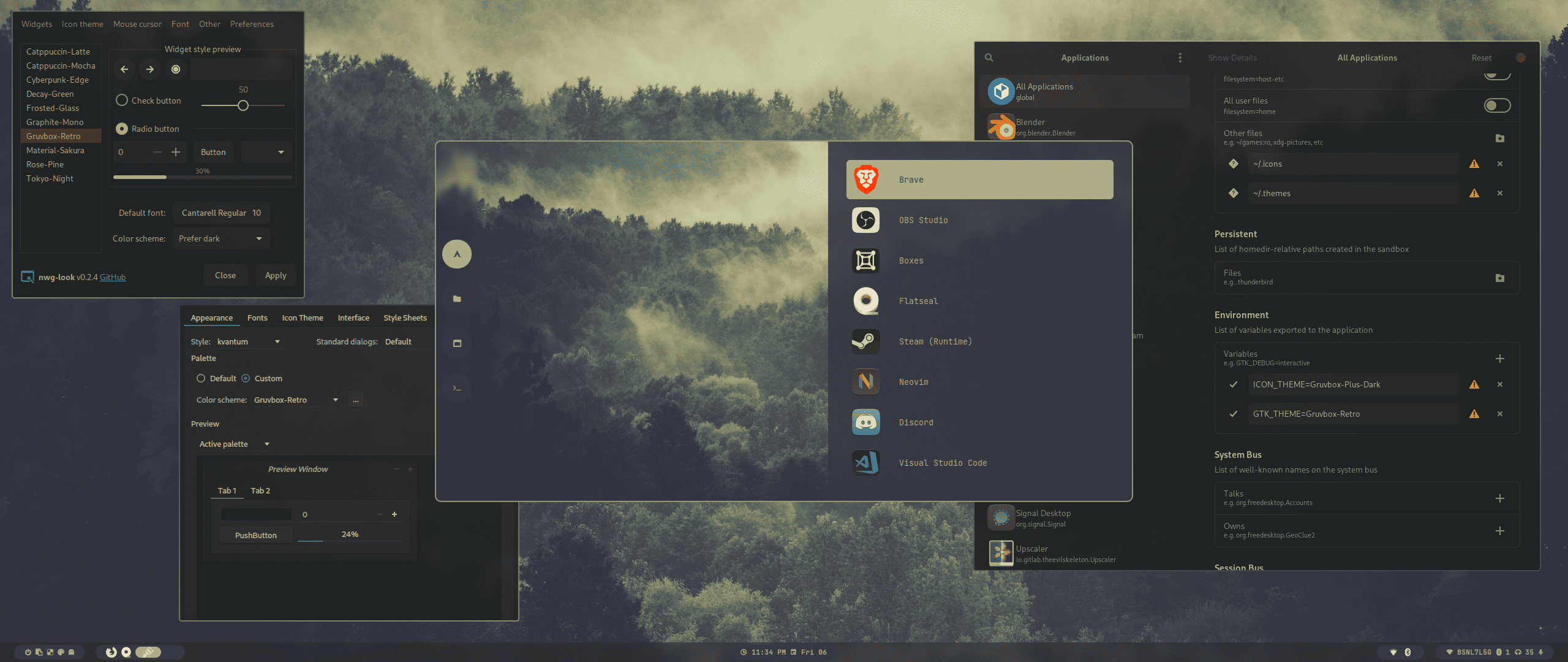Open the GitHub link
This screenshot has height=662, width=1568.
point(113,277)
